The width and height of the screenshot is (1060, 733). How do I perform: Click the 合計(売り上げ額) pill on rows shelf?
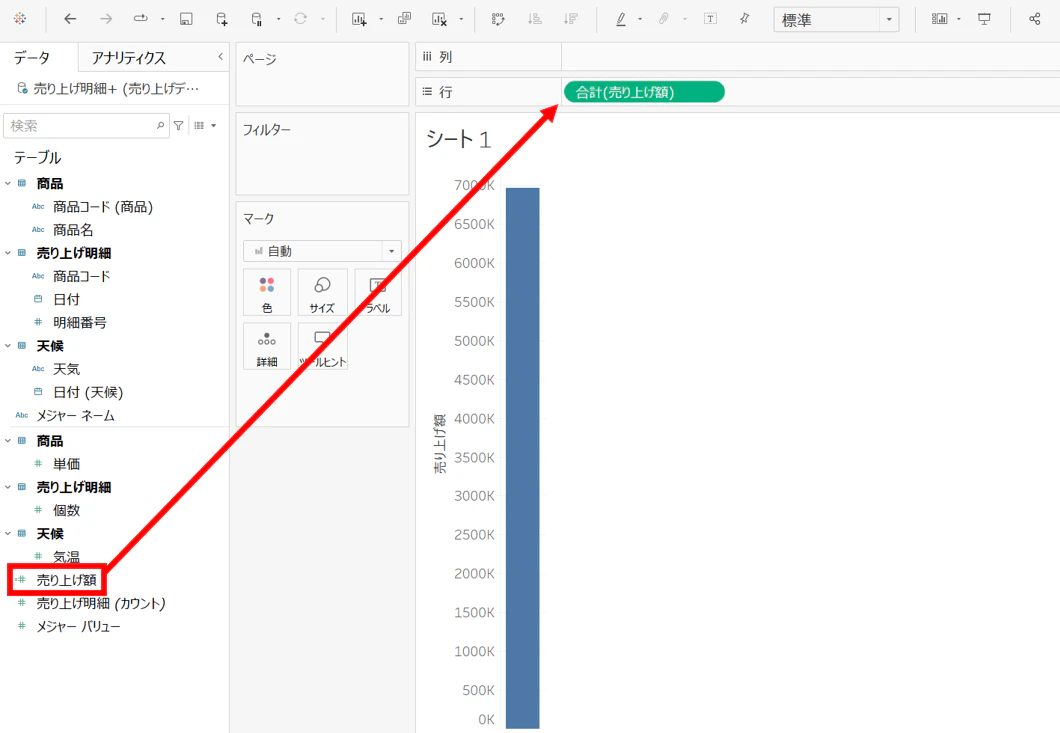point(644,92)
